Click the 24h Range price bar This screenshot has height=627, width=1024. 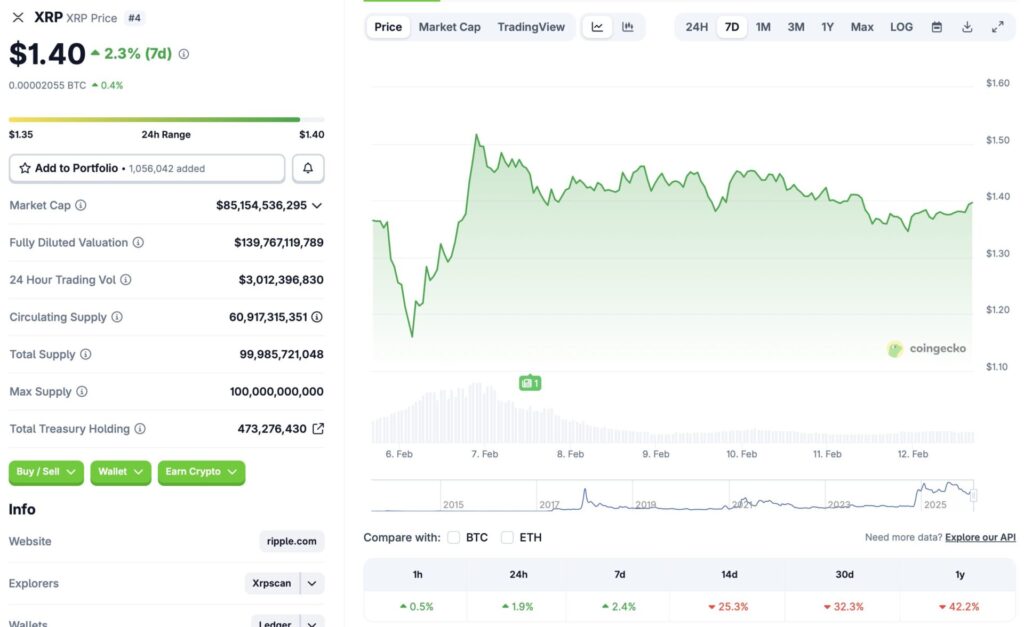165,117
